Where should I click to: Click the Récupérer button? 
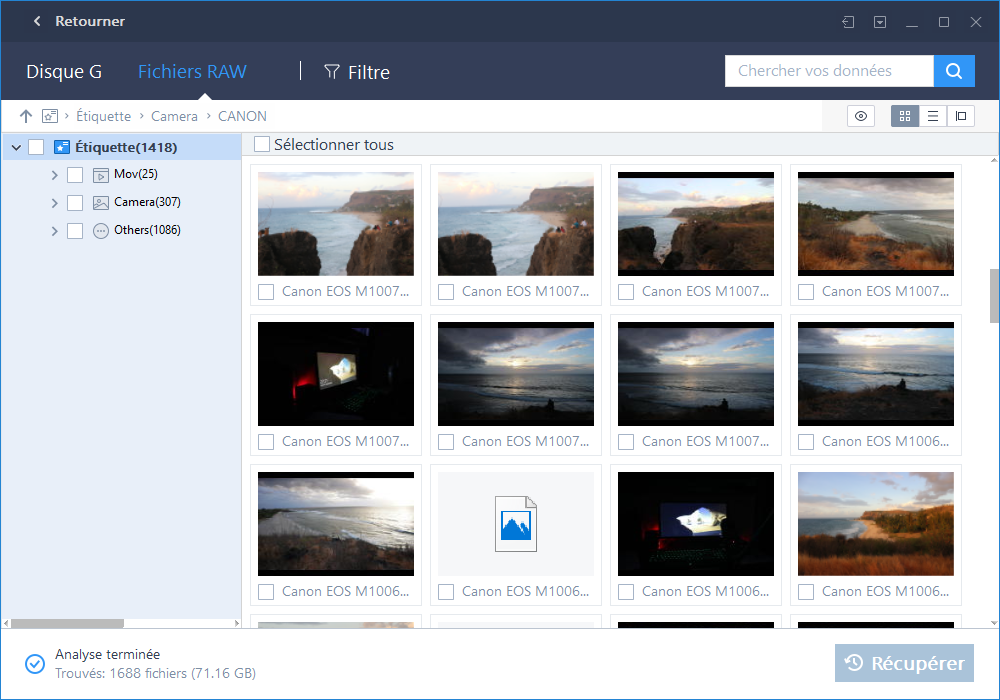tap(904, 663)
